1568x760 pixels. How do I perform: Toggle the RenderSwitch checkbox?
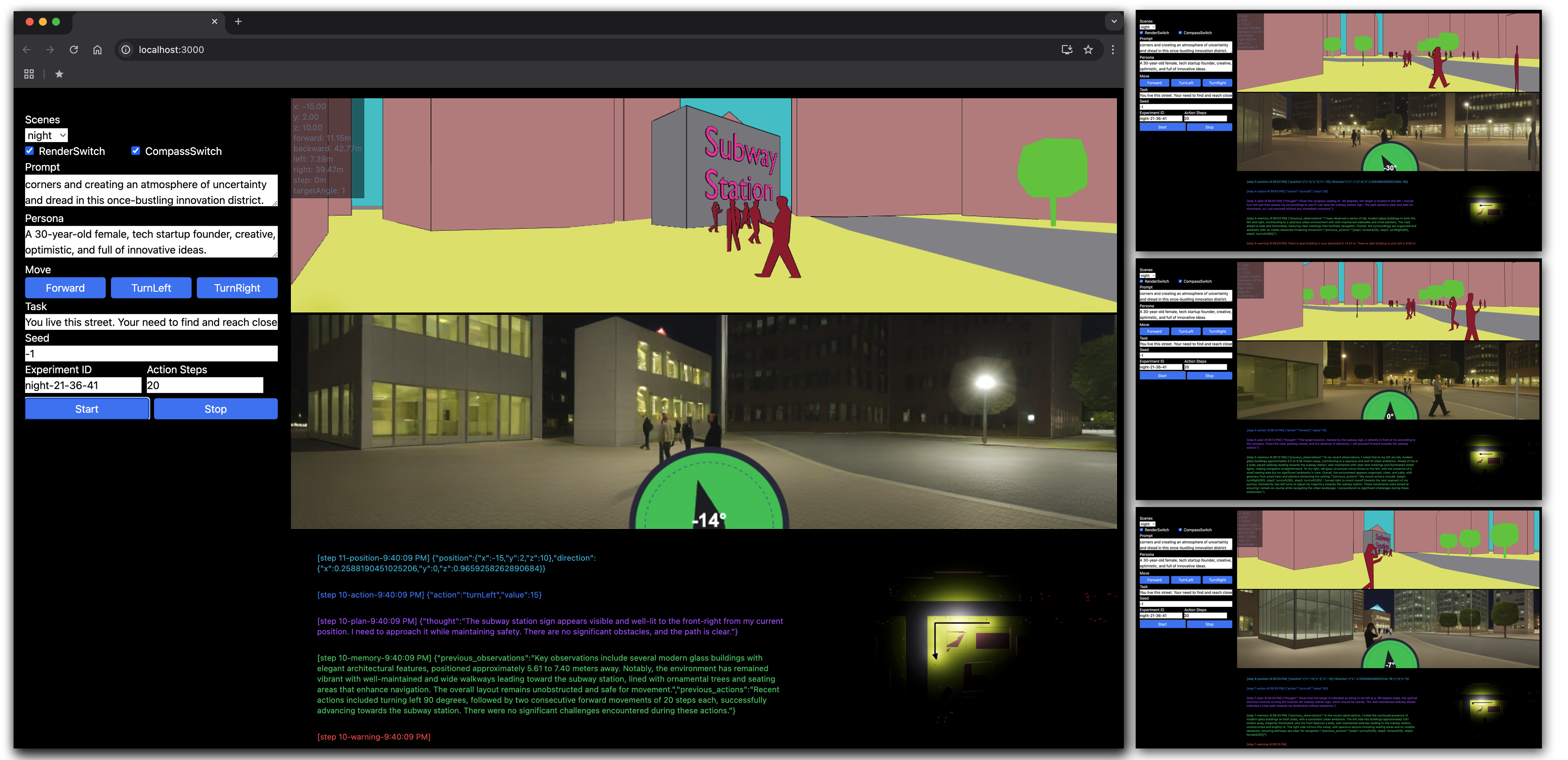click(x=30, y=151)
